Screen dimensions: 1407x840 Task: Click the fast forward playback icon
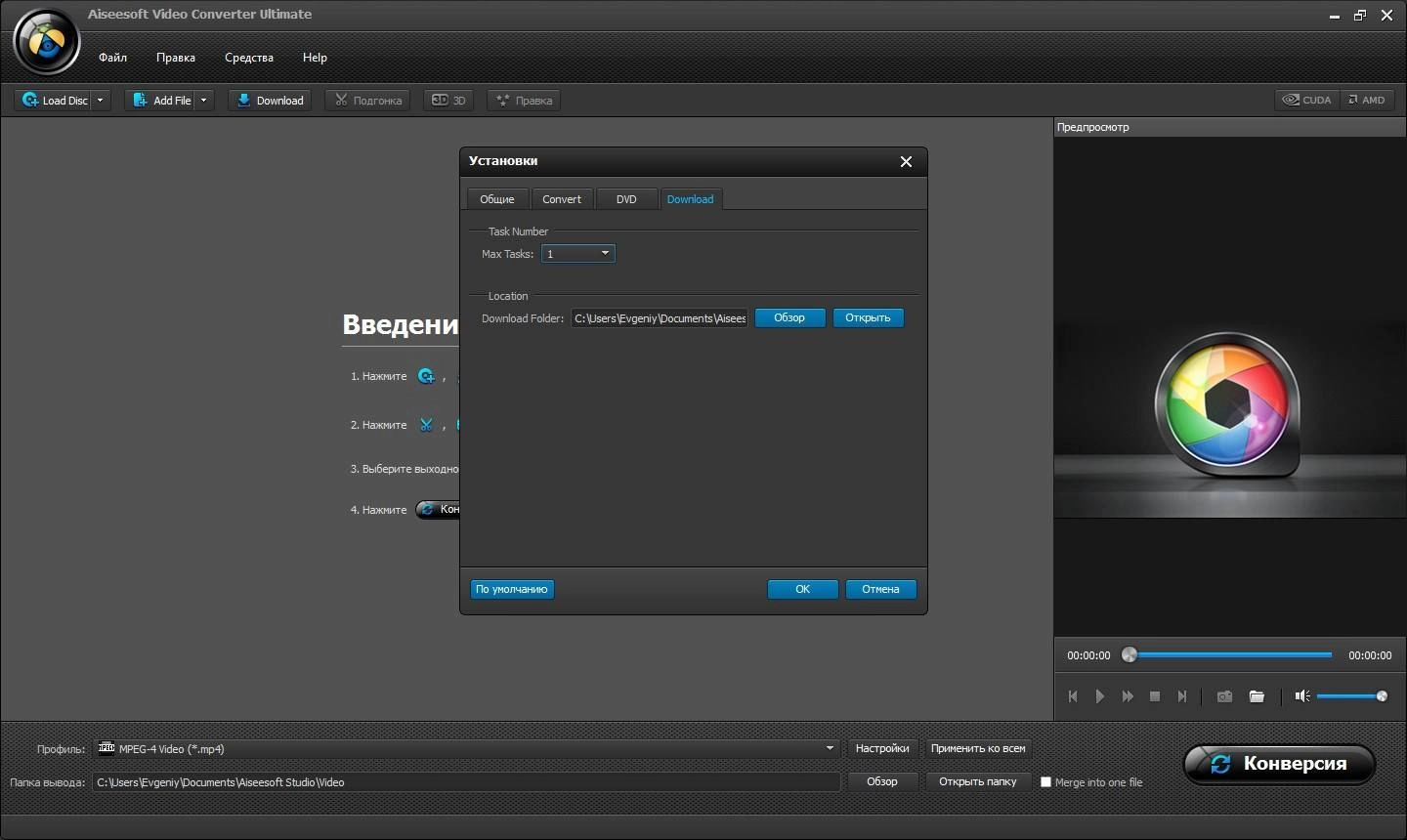click(1128, 696)
